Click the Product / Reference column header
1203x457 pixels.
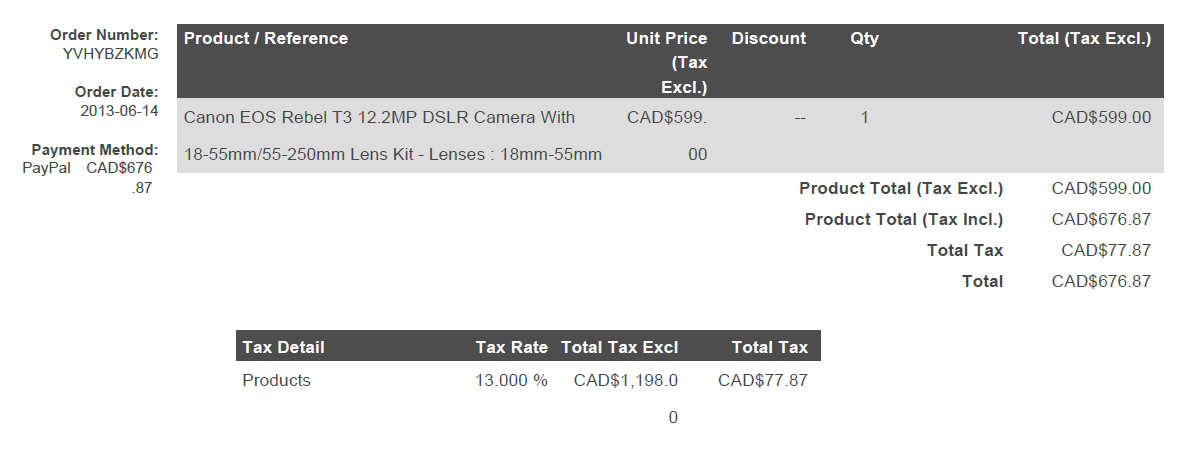(x=266, y=39)
